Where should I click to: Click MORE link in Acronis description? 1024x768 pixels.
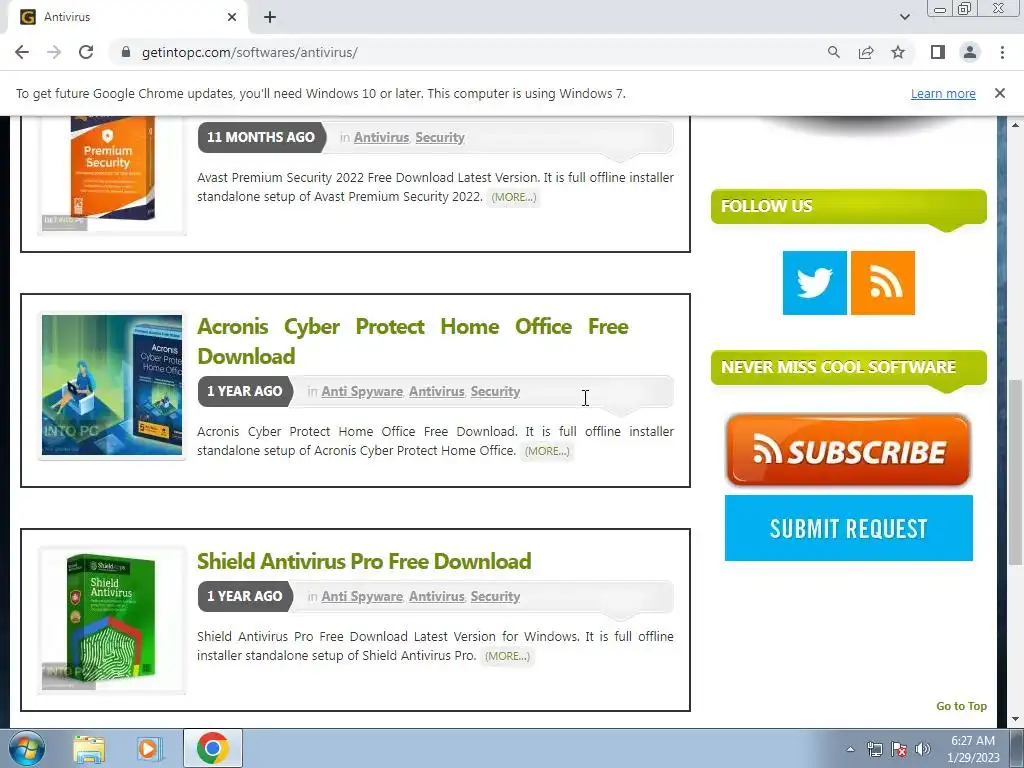547,451
